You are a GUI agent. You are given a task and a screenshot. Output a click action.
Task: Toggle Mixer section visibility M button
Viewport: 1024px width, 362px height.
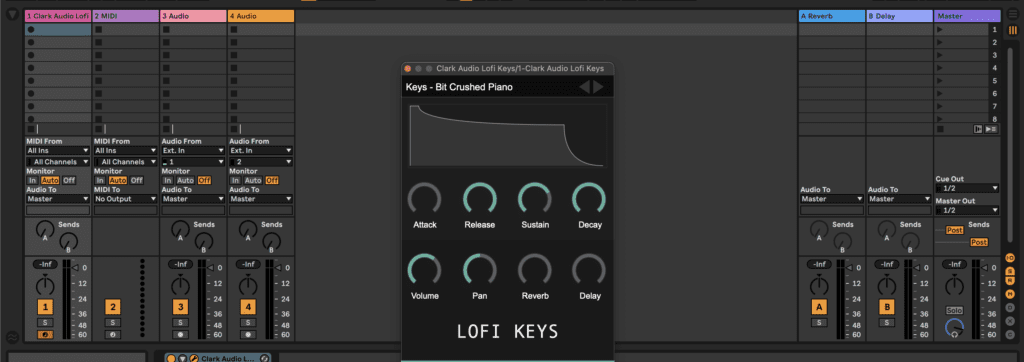coord(1010,294)
